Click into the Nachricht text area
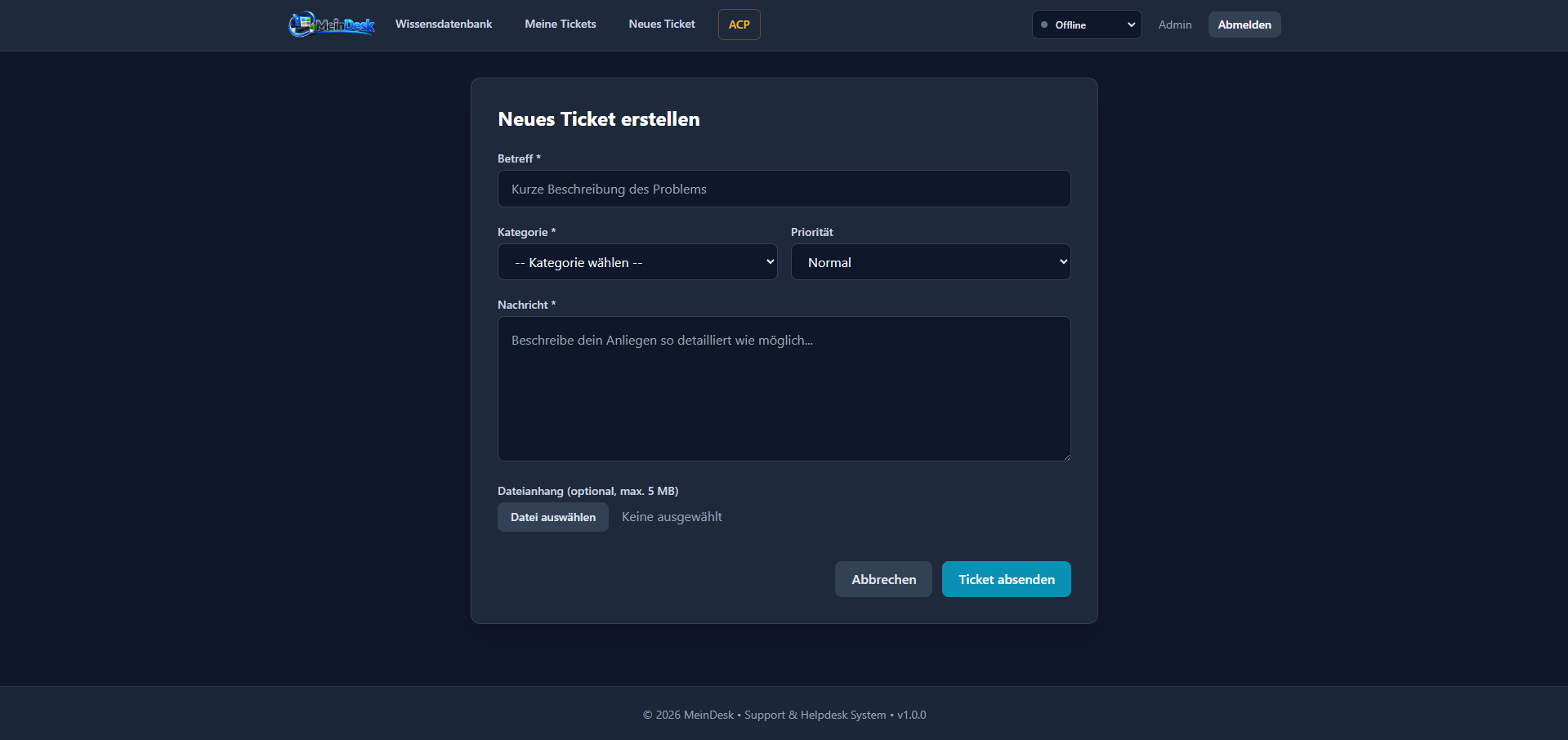 click(x=784, y=389)
